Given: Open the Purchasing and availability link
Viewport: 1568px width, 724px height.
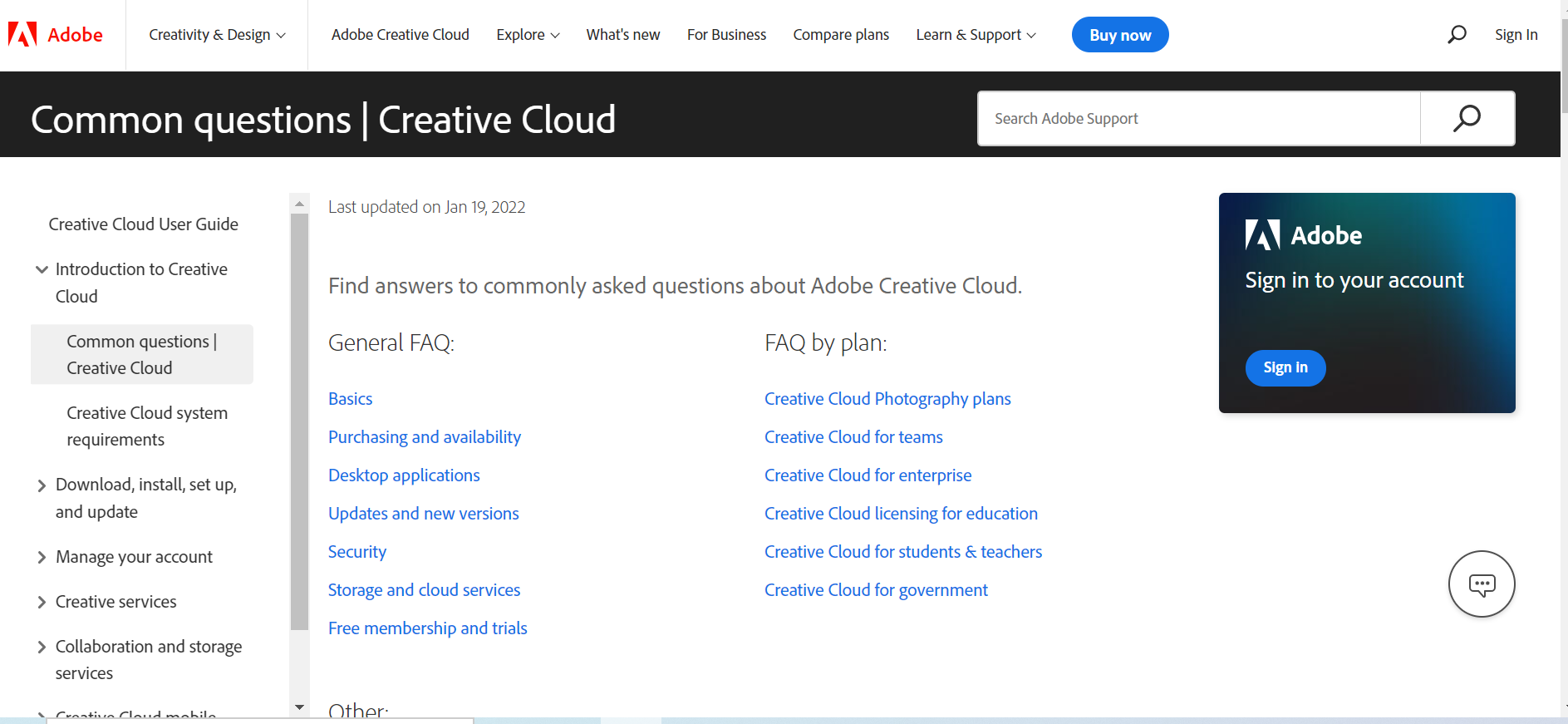Looking at the screenshot, I should pyautogui.click(x=424, y=437).
